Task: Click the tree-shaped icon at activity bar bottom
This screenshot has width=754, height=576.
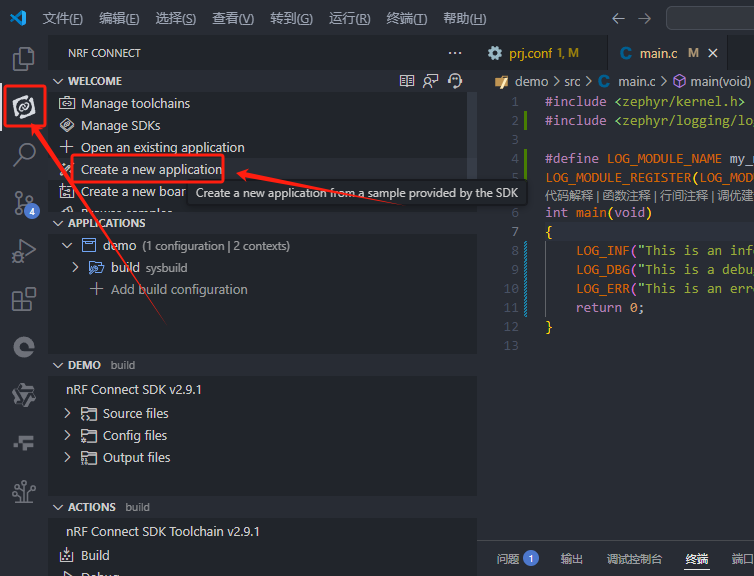Action: (24, 491)
